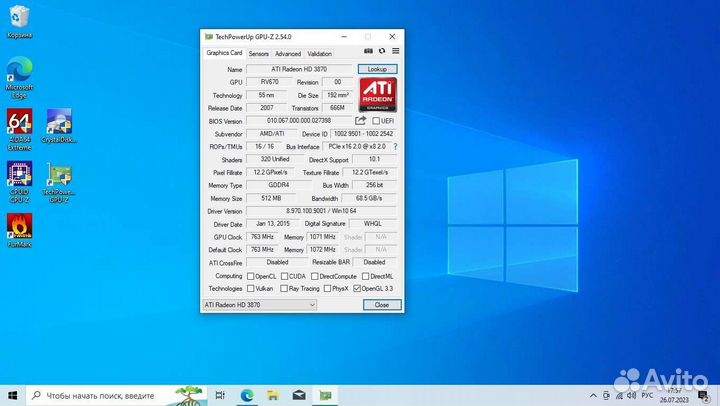The image size is (720, 406).
Task: Select the CPUID CPU-Z desktop icon
Action: pos(19,182)
